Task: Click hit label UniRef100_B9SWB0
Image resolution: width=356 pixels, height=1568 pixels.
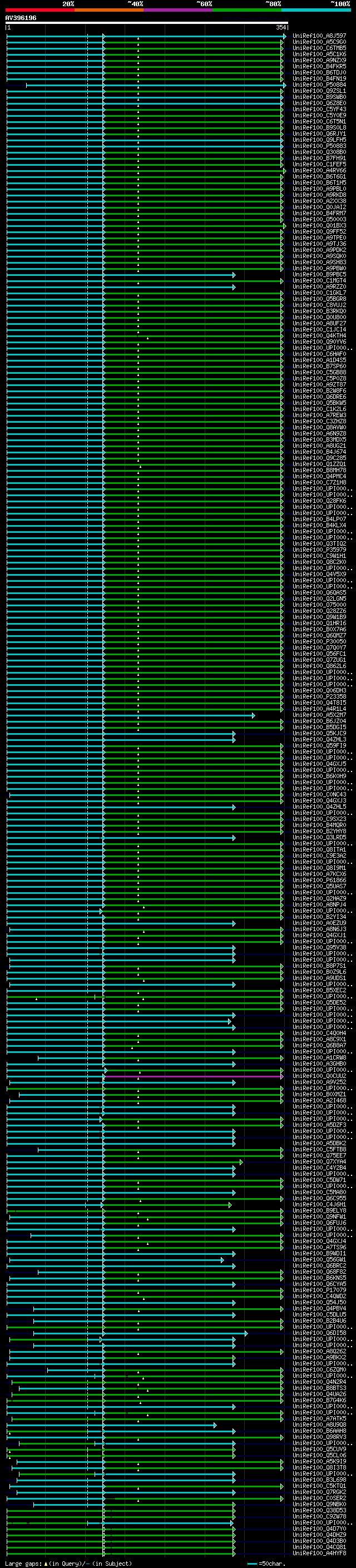Action: 319,97
